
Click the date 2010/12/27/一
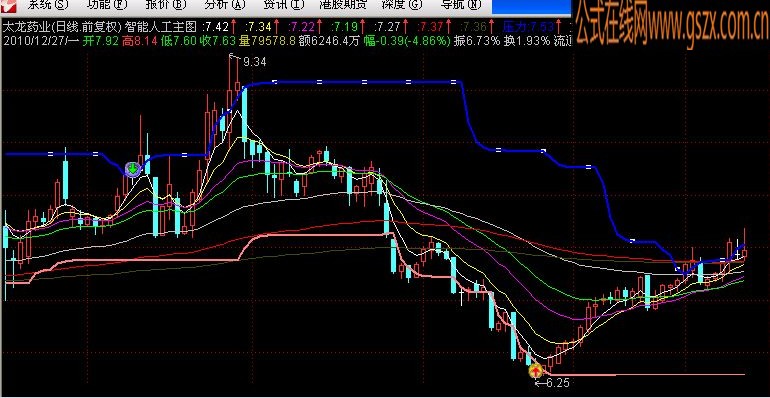42,41
